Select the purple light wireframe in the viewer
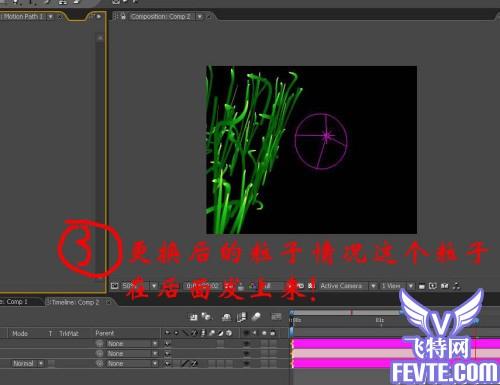The image size is (500, 385). pyautogui.click(x=321, y=141)
